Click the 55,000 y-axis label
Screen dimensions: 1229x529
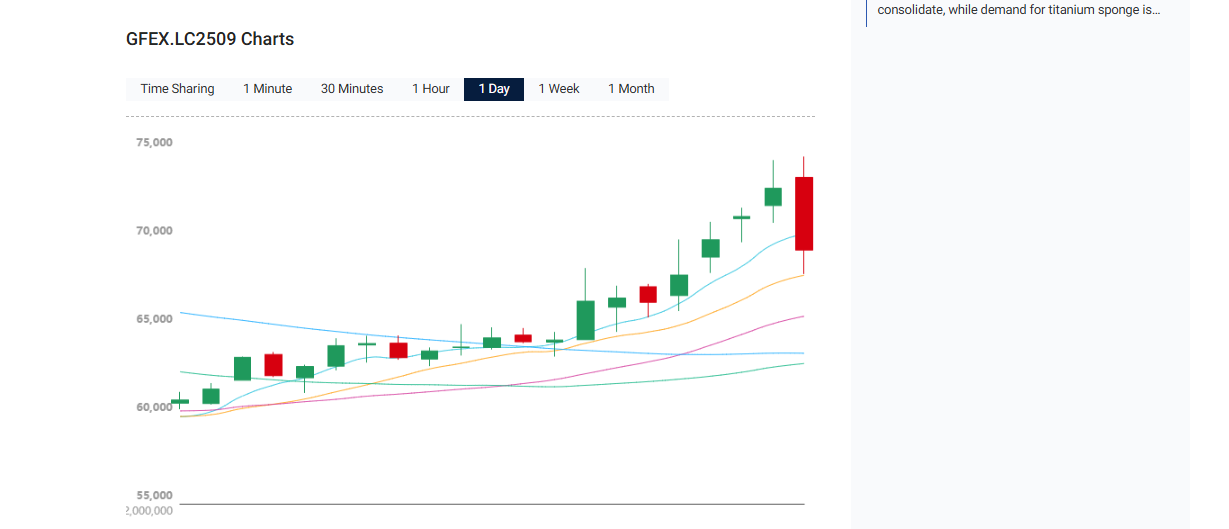point(155,495)
